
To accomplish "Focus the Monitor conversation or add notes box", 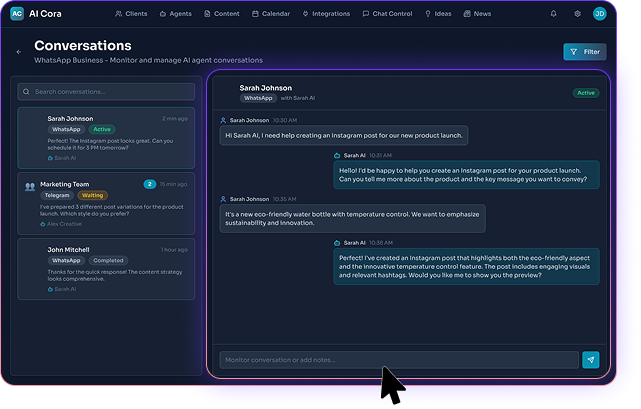I will [x=398, y=360].
